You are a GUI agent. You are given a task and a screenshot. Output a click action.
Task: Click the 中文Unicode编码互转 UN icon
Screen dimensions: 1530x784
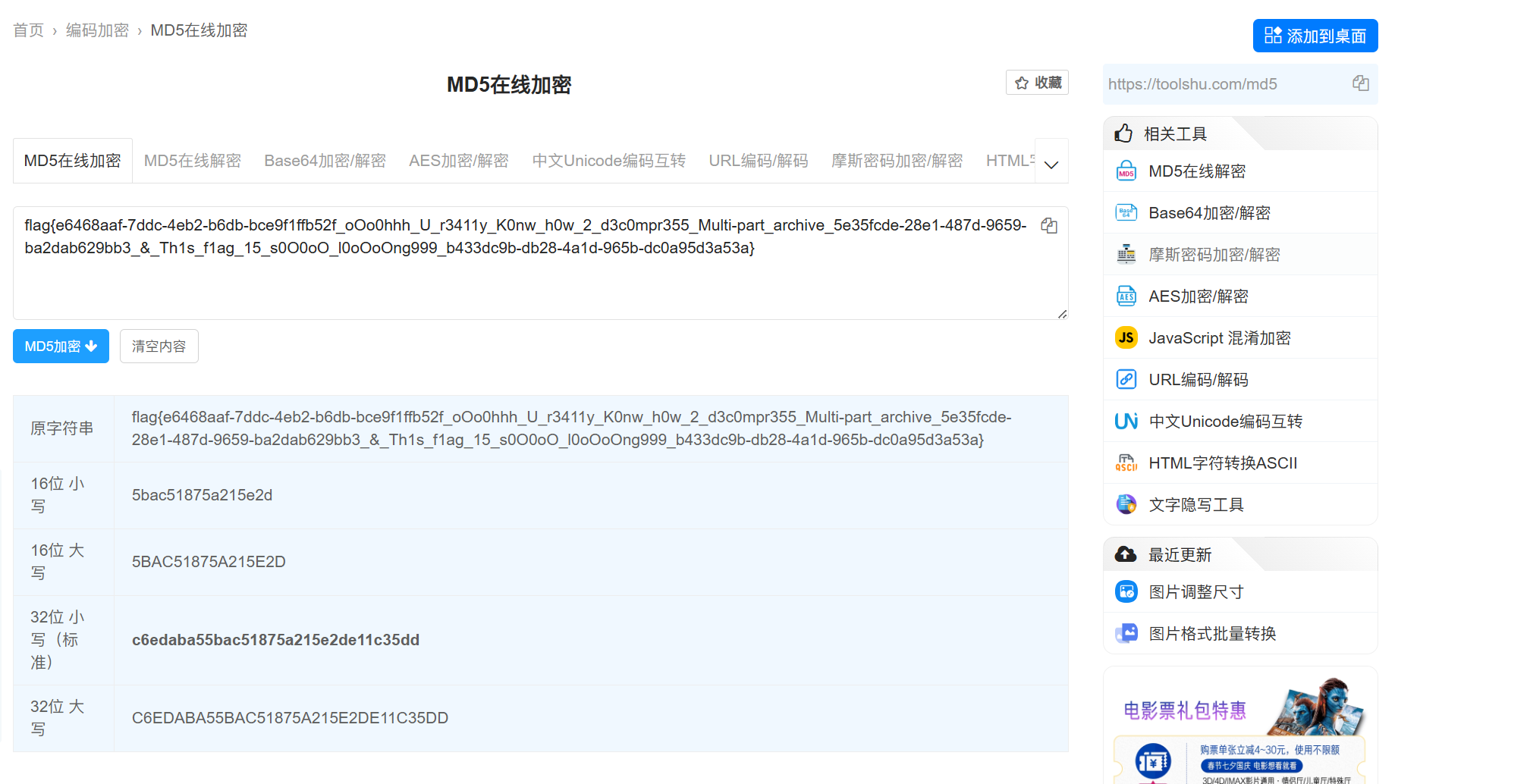tap(1126, 422)
